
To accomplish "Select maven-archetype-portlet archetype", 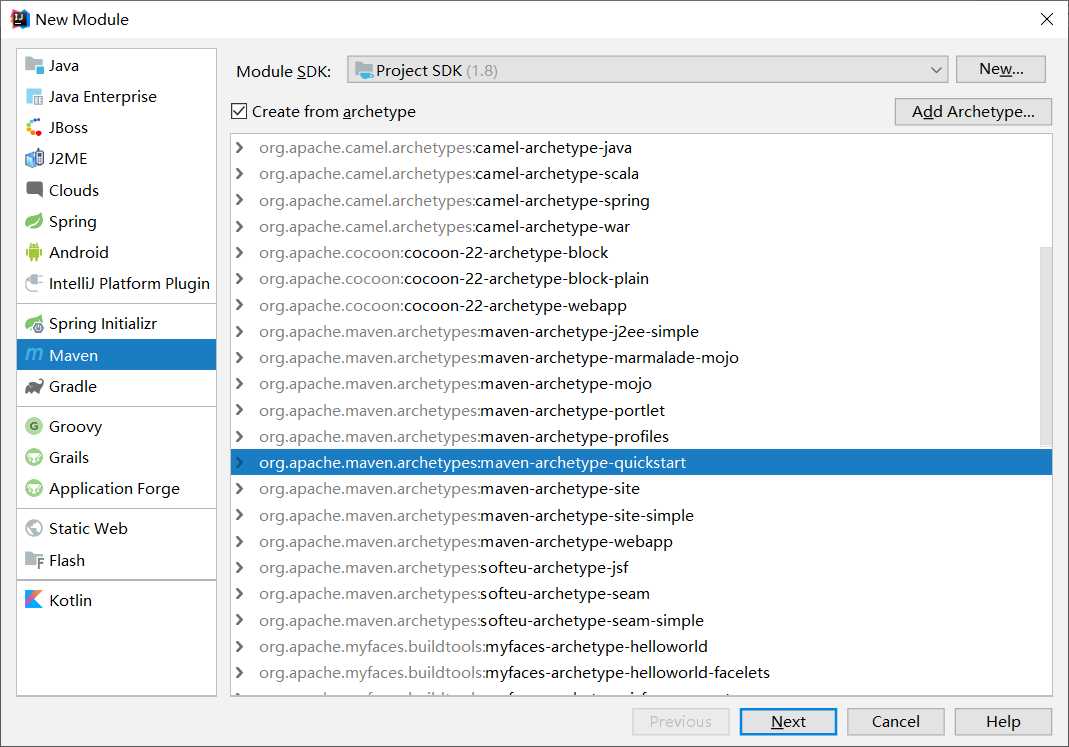I will (641, 410).
